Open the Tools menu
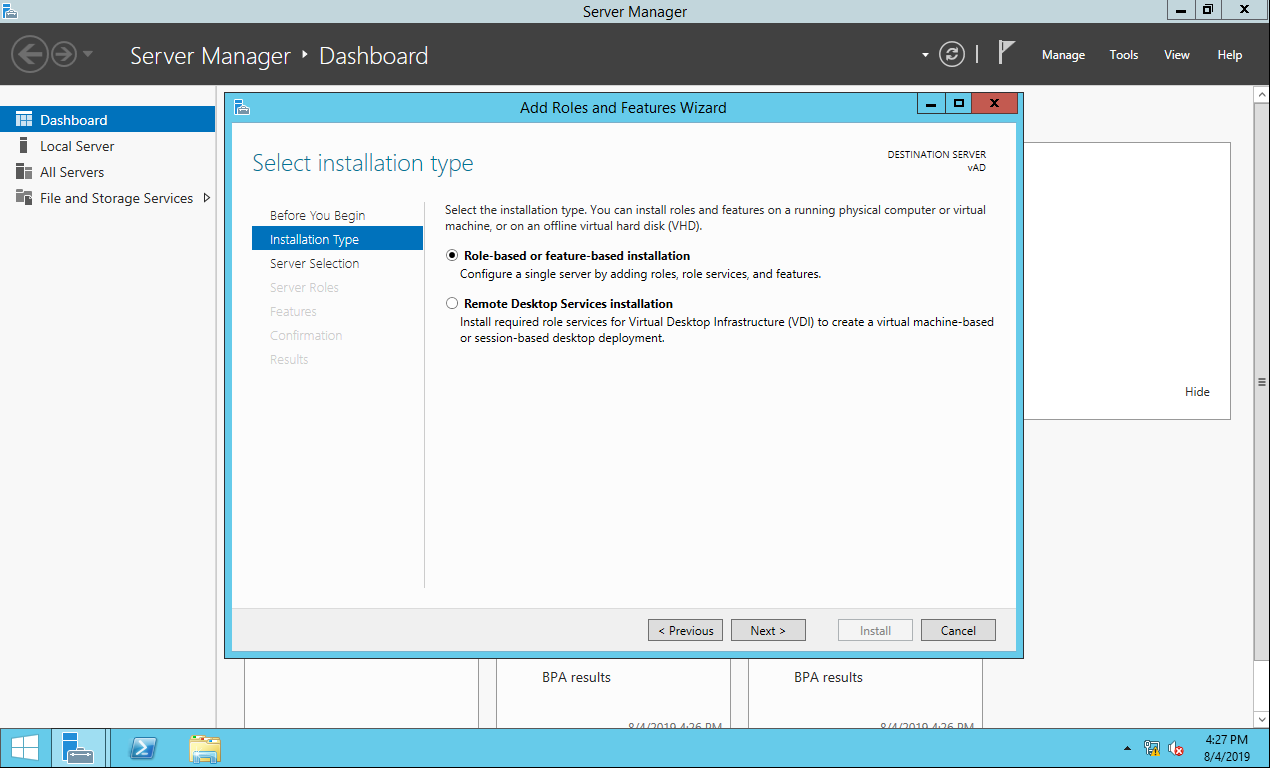Viewport: 1270px width, 768px height. 1123,55
